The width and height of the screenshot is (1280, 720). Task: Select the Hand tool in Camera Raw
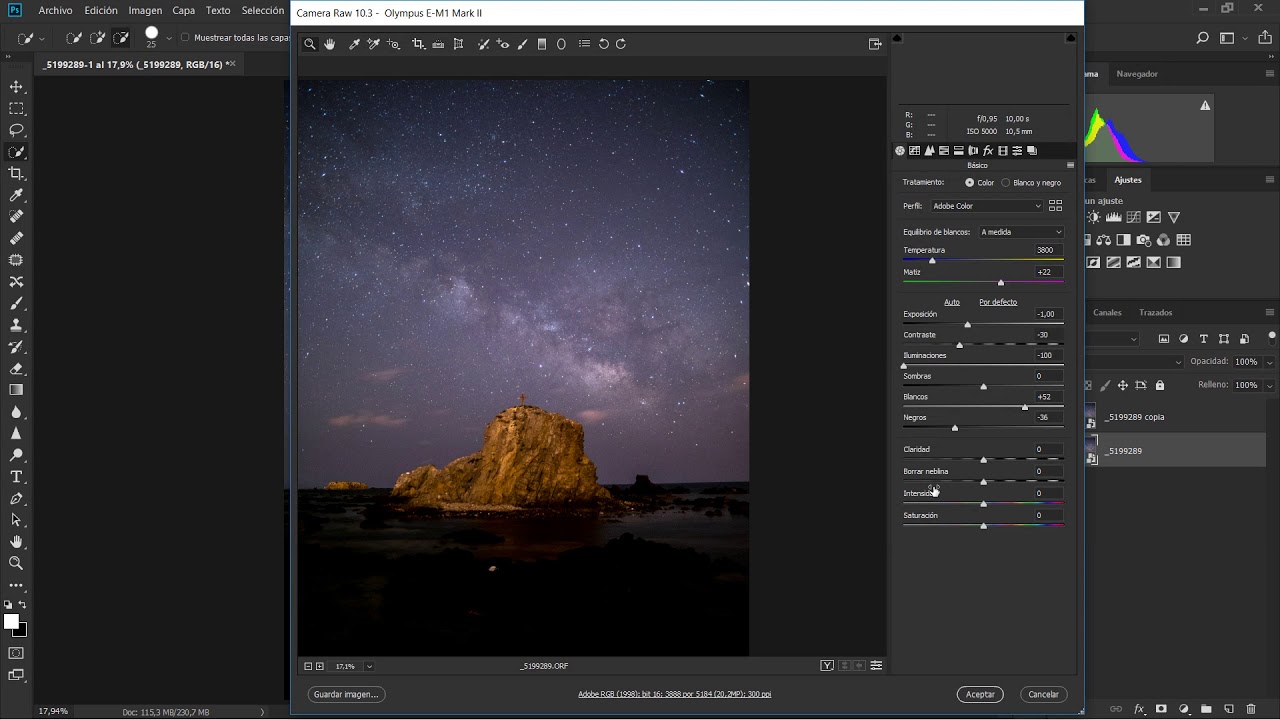click(329, 44)
